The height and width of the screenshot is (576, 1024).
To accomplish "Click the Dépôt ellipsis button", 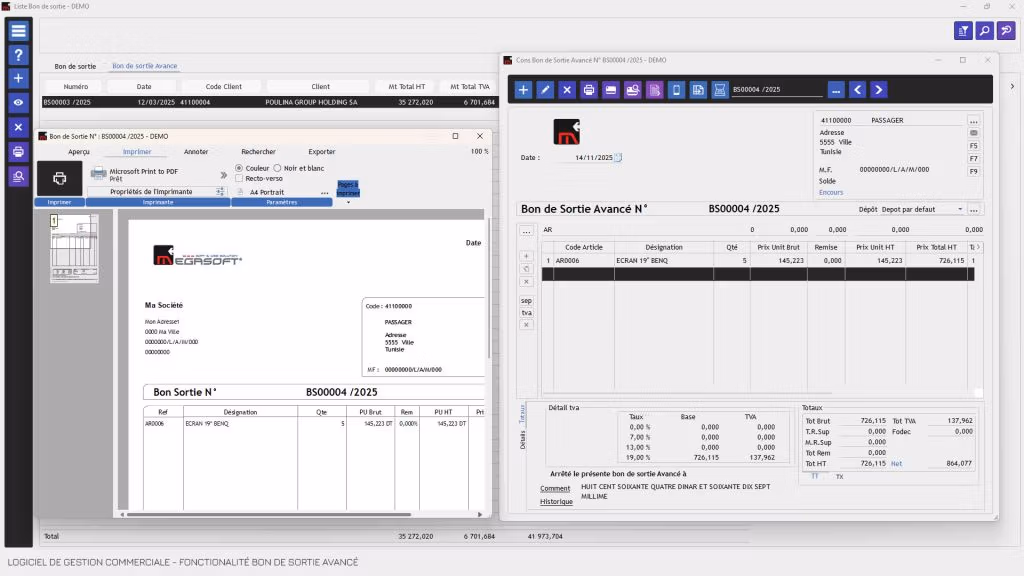I will coord(974,210).
